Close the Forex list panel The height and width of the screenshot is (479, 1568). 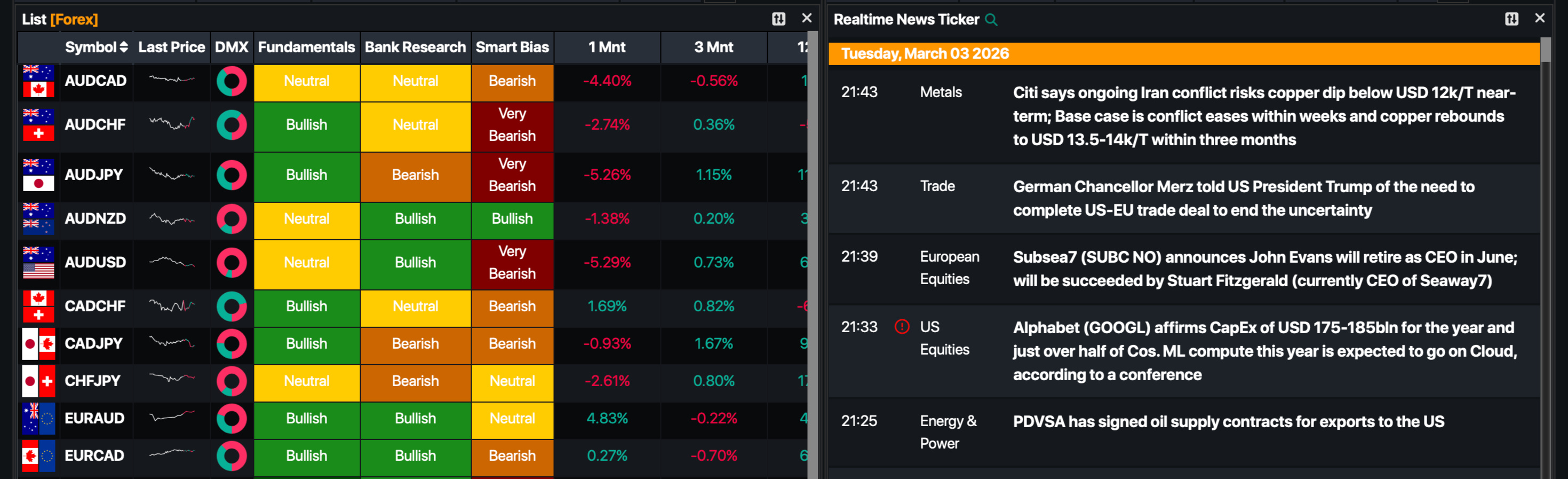(x=807, y=18)
